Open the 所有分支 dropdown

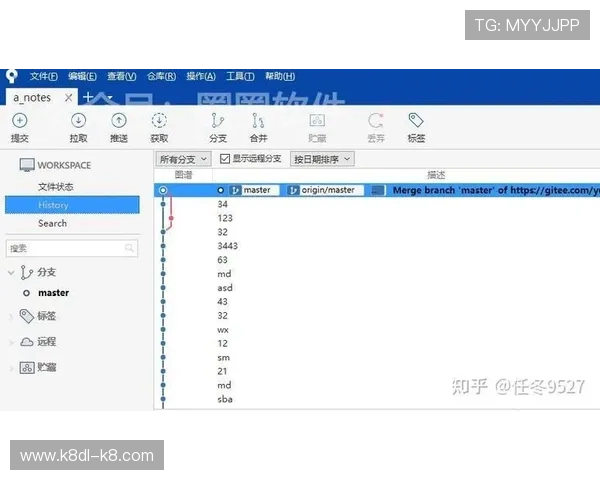point(183,159)
